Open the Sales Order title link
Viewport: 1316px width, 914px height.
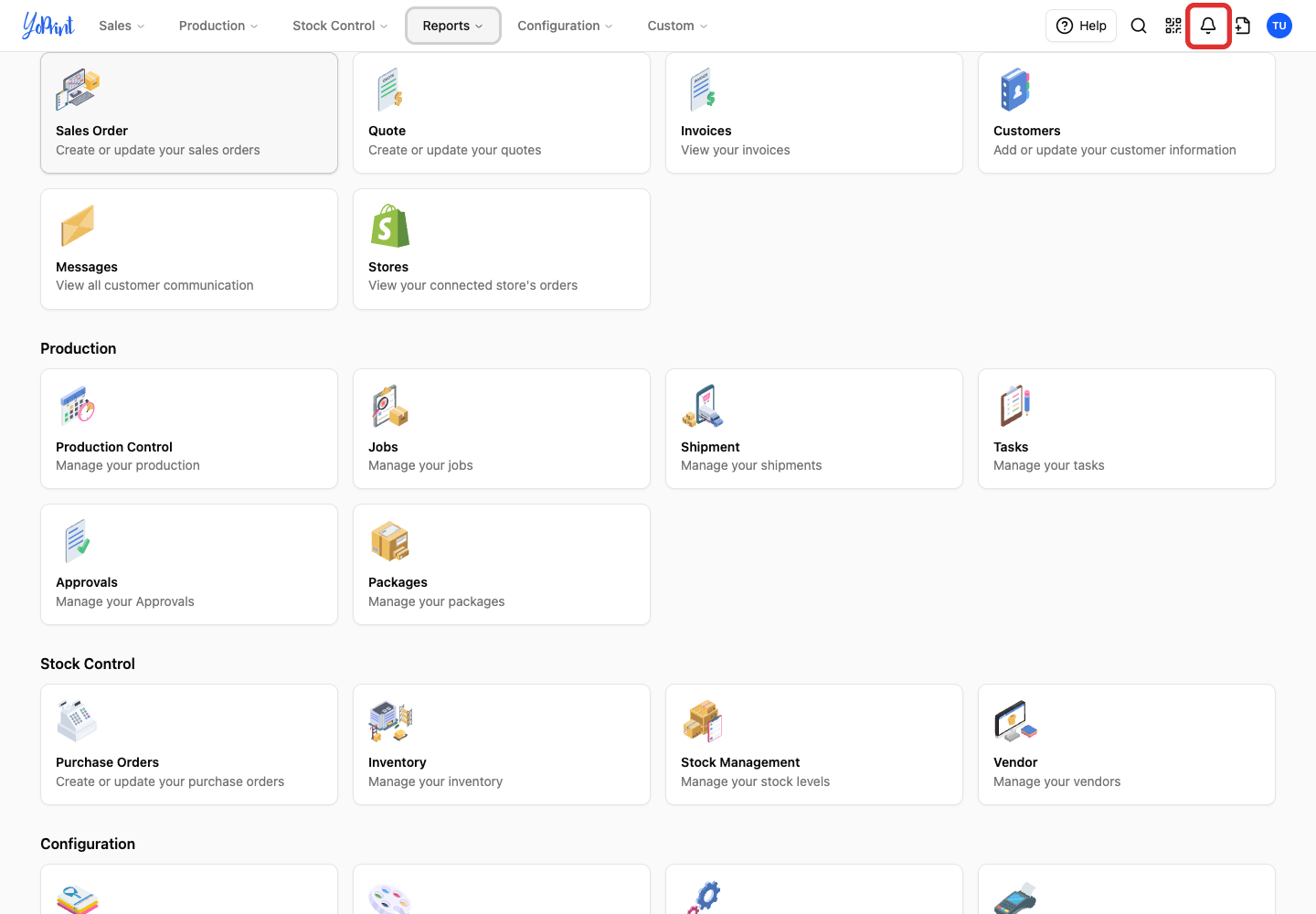click(91, 131)
